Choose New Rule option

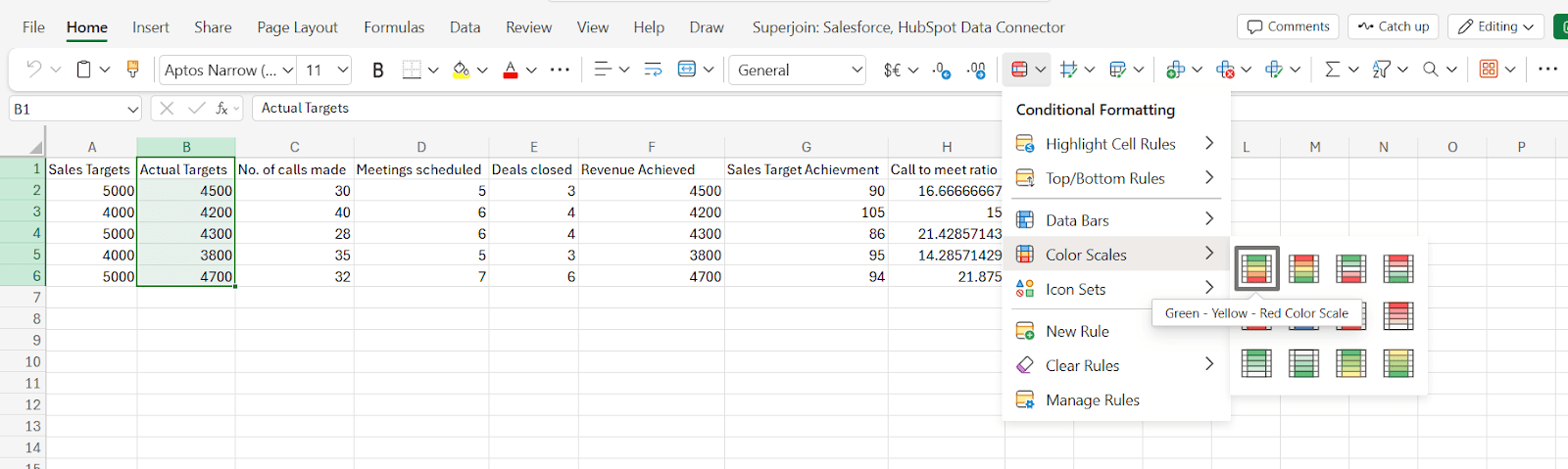pyautogui.click(x=1115, y=331)
